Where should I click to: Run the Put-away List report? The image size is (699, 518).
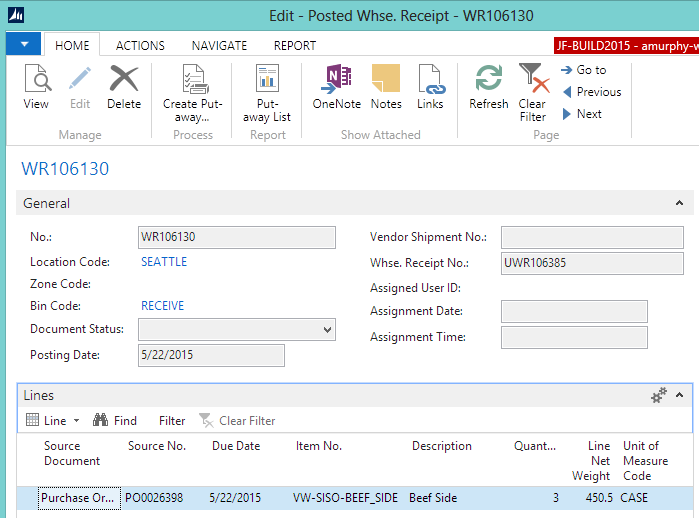point(267,94)
